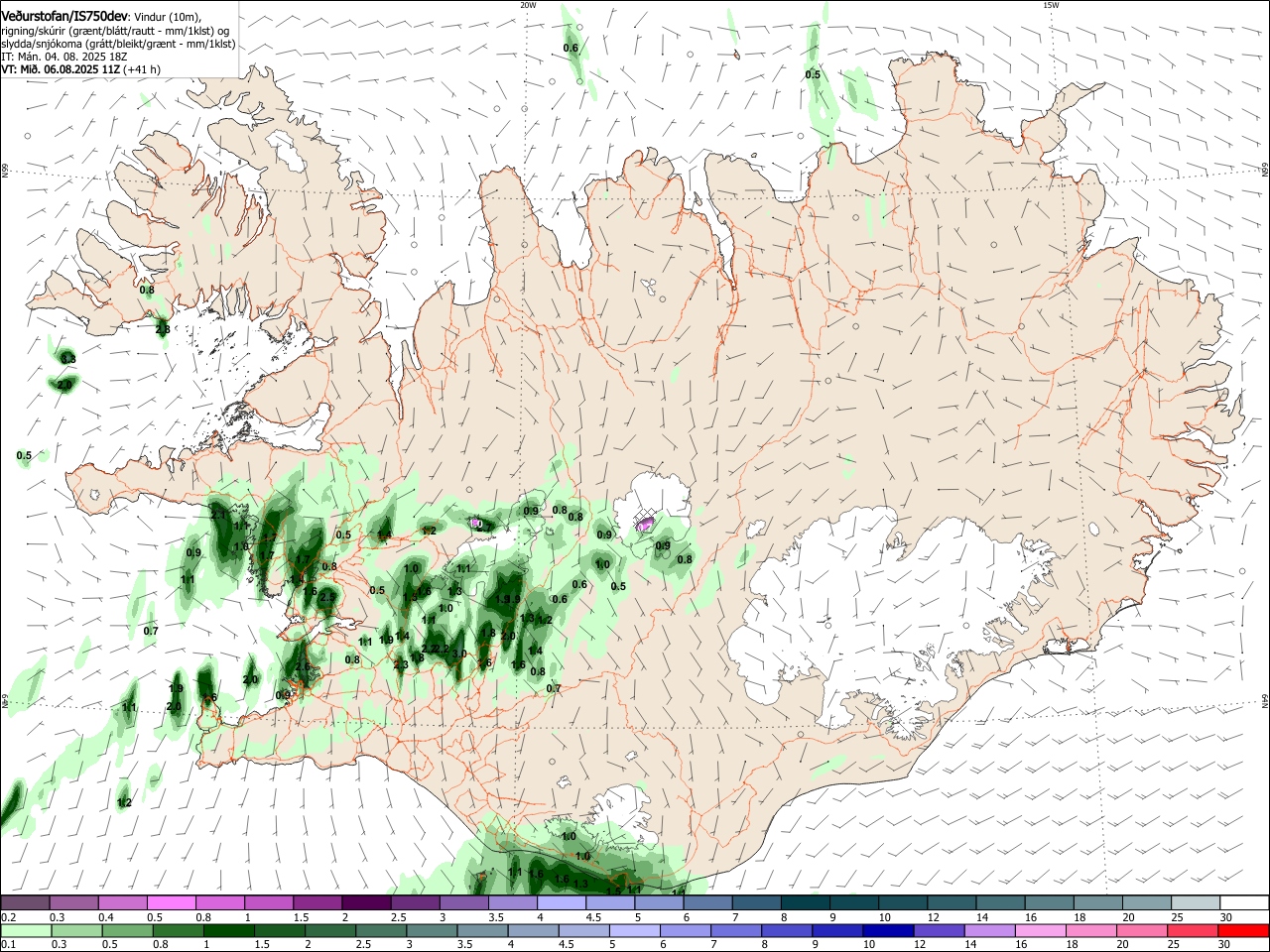The width and height of the screenshot is (1270, 952).
Task: Click the '2.8' rainfall value label
Action: [x=163, y=328]
